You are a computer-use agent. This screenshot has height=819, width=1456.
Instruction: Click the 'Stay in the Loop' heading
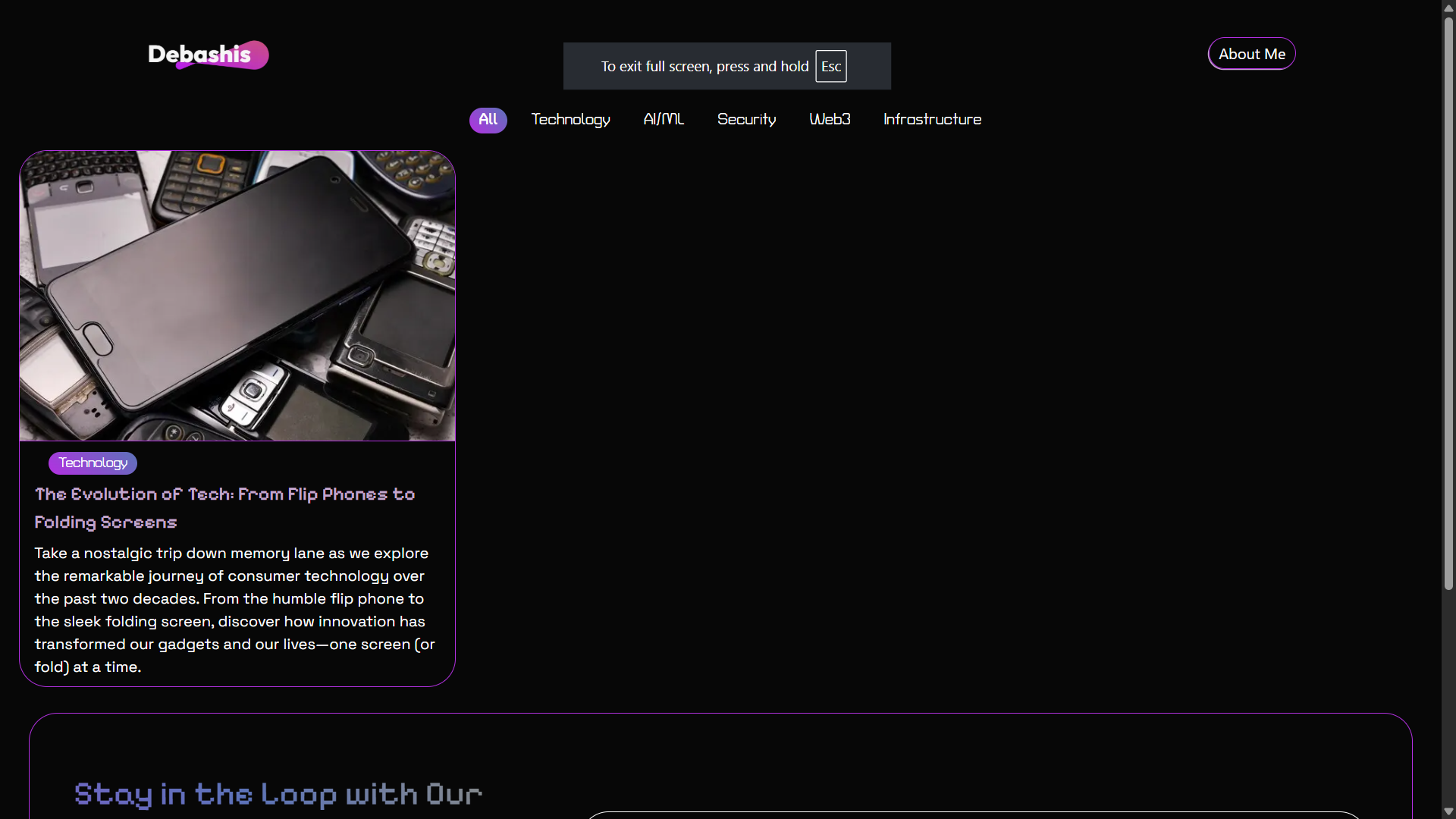278,794
